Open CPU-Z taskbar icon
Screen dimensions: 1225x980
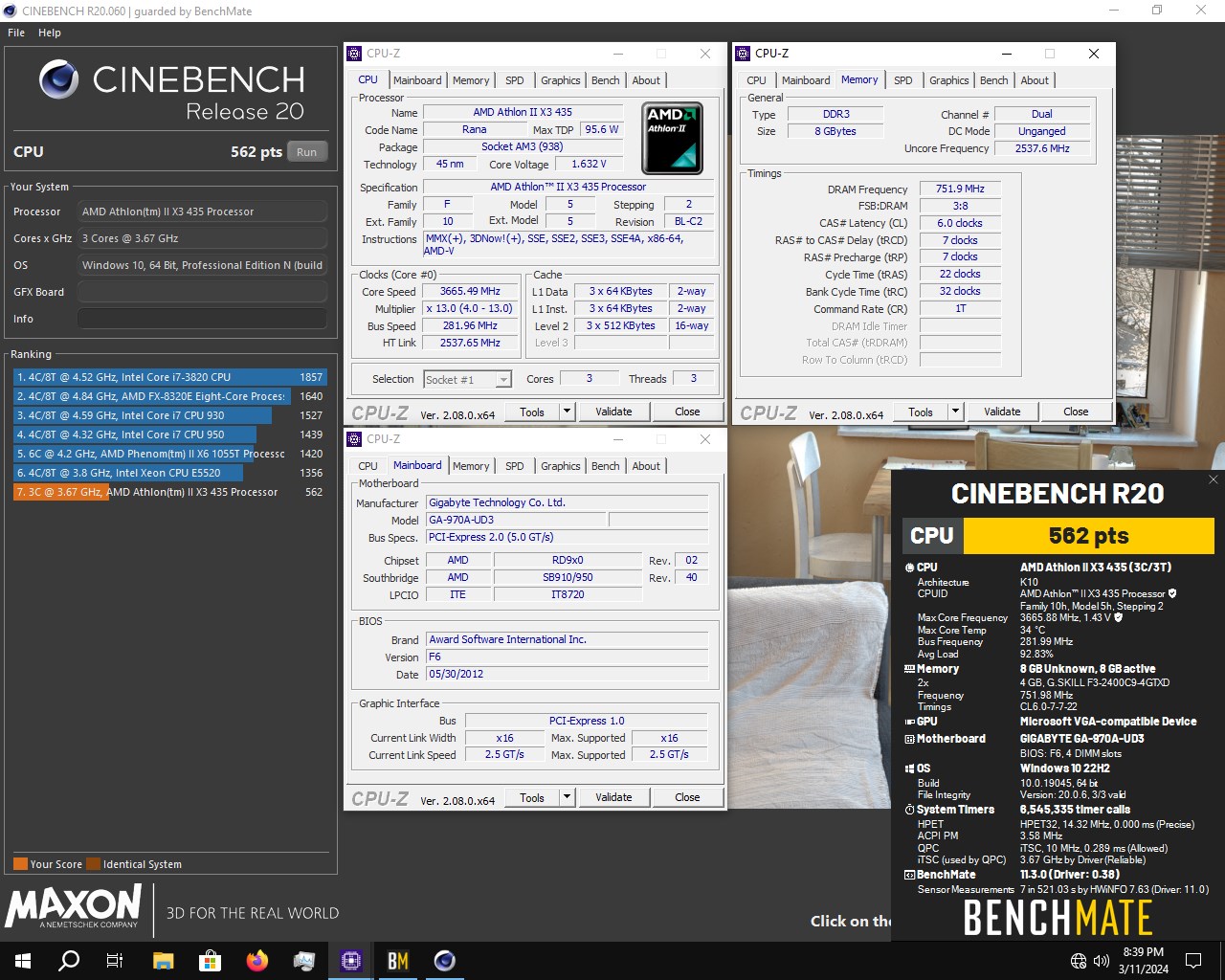point(351,961)
